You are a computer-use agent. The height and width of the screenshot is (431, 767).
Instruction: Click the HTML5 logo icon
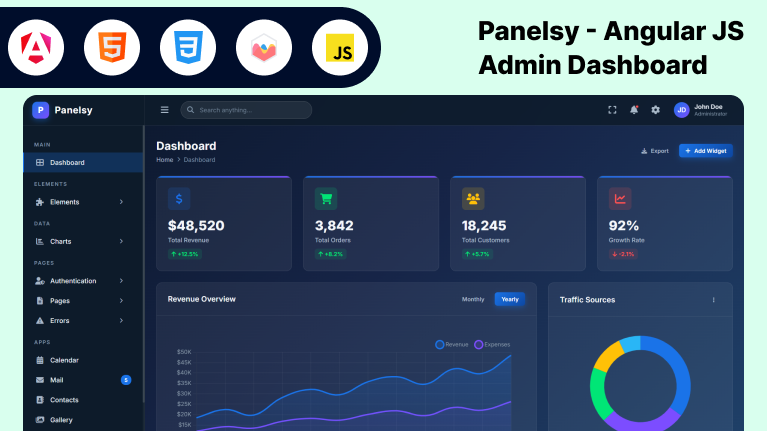pos(112,47)
